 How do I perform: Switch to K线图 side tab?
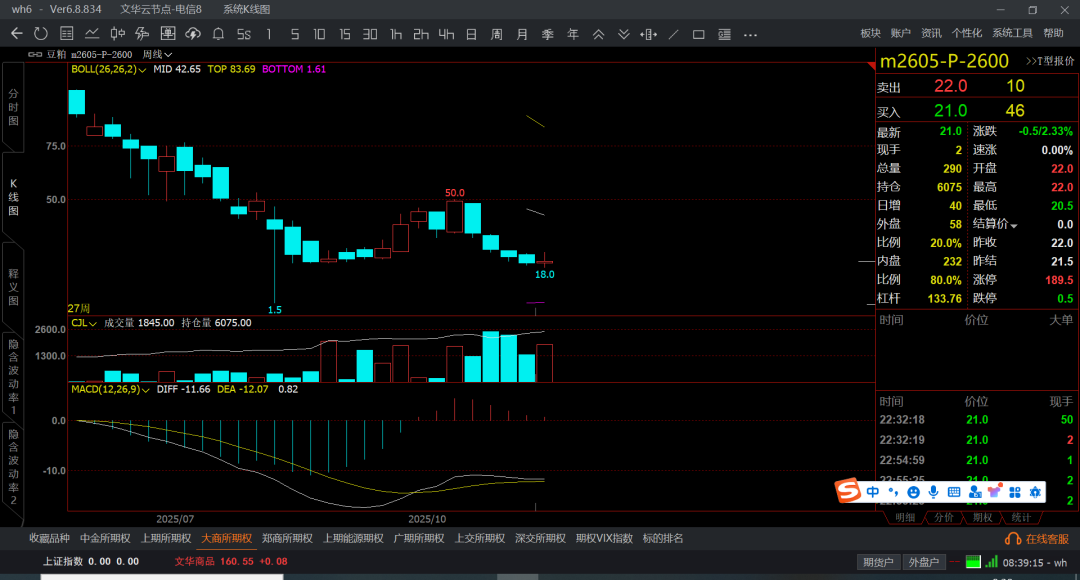(x=13, y=197)
